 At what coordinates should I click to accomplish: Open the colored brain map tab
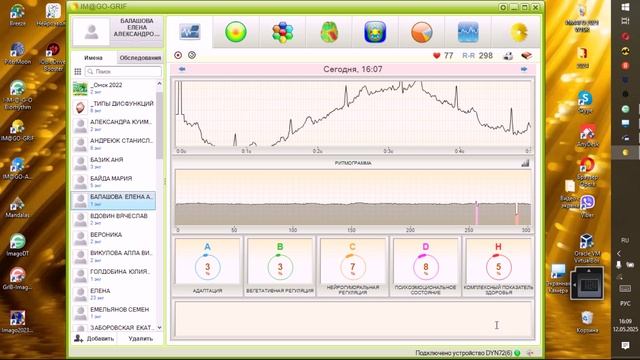click(x=329, y=33)
